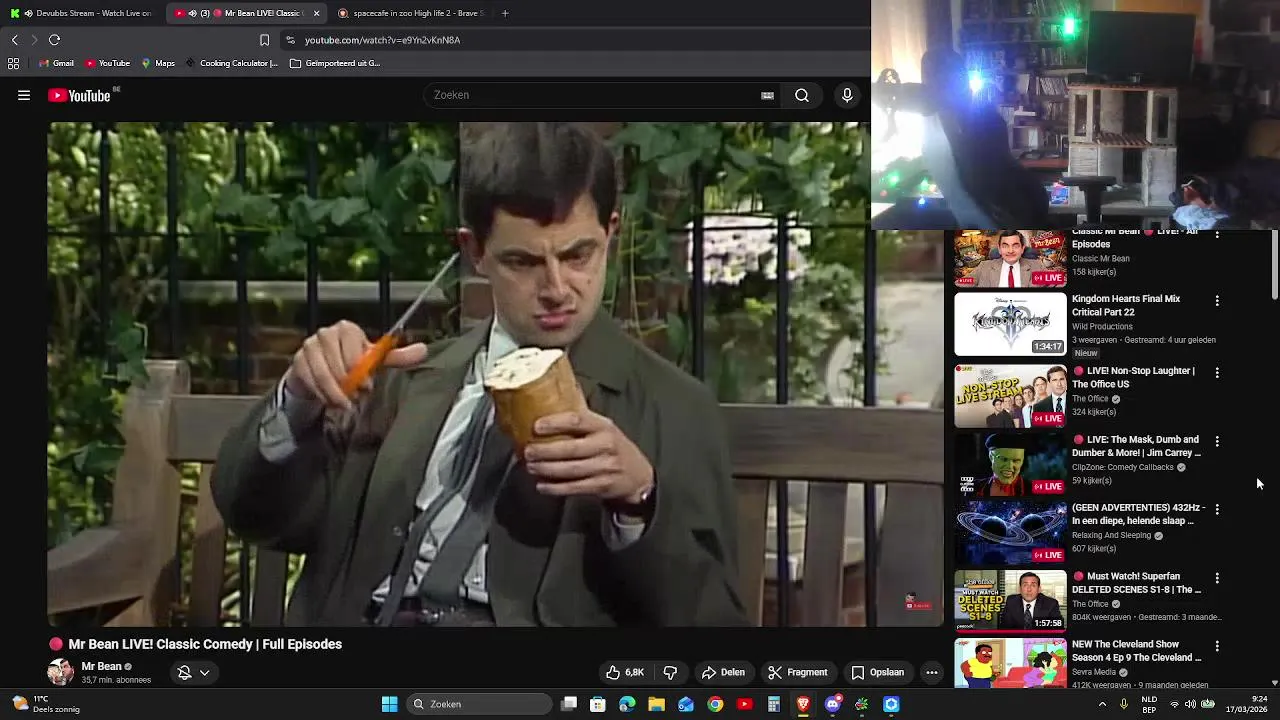Open Microsoft Store from taskbar
Screen dimensions: 1280x720
(x=598, y=704)
